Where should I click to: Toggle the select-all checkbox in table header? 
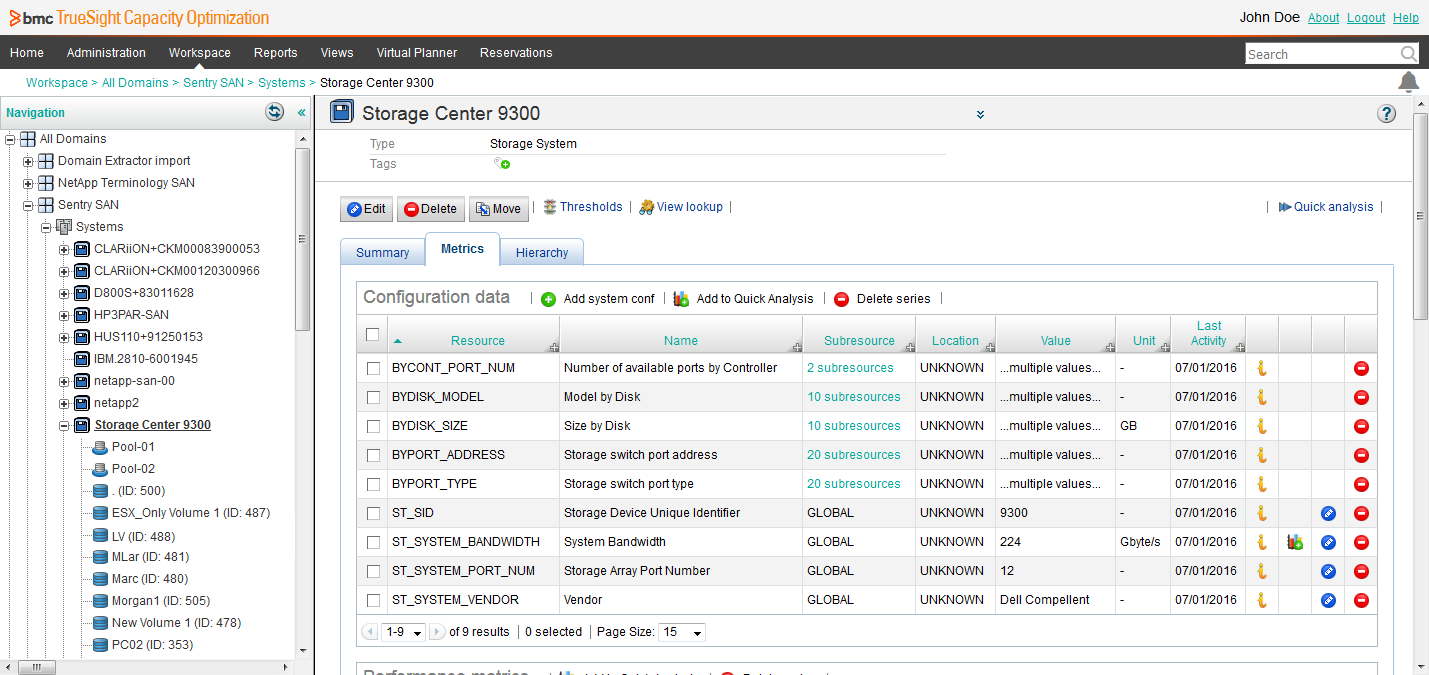point(373,334)
